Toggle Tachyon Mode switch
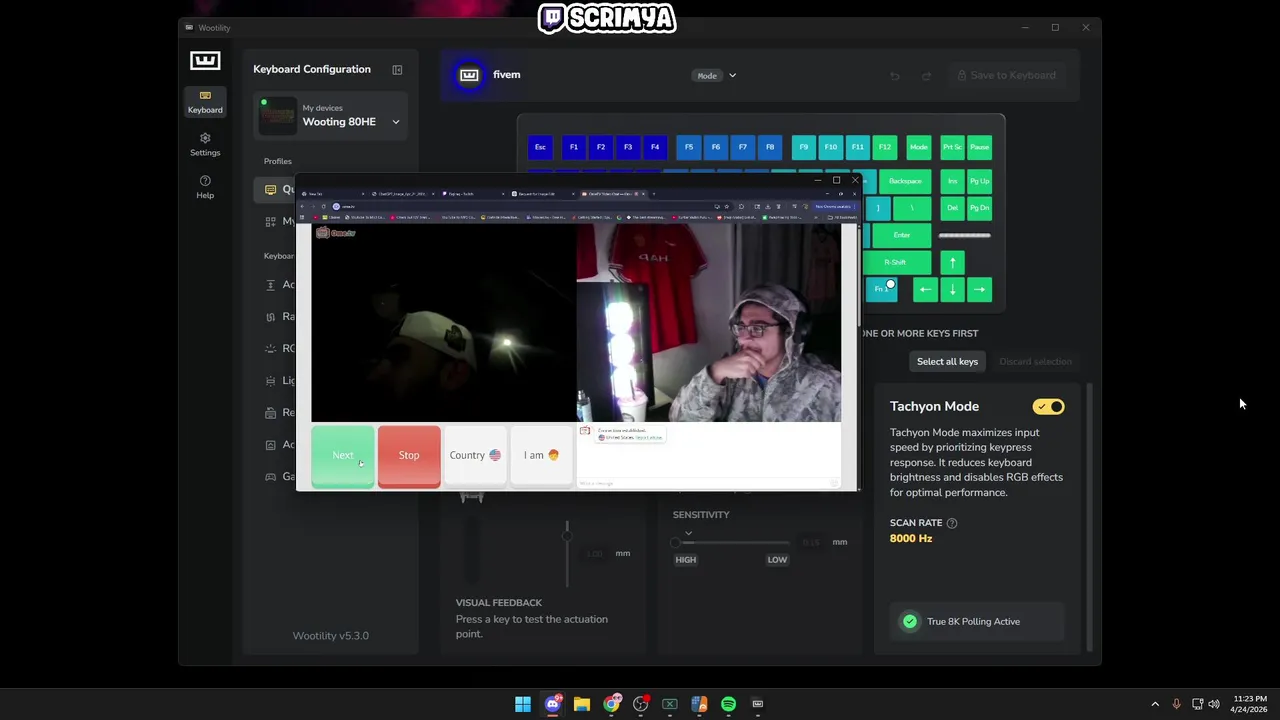Screen dimensions: 1280x720 [x=1049, y=407]
